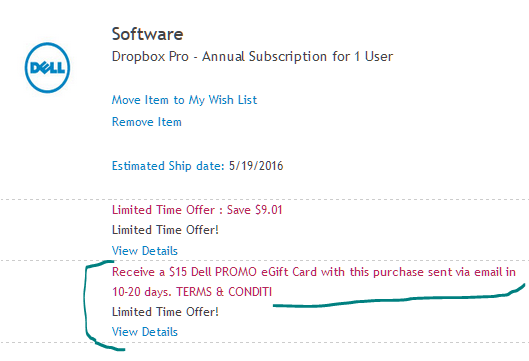The width and height of the screenshot is (529, 361).
Task: Open the Estimated Ship date link
Action: (168, 166)
